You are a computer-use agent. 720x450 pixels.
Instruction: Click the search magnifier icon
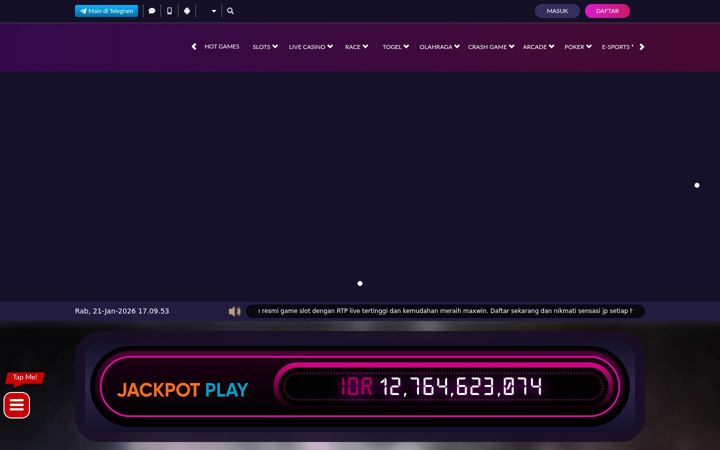[x=231, y=11]
